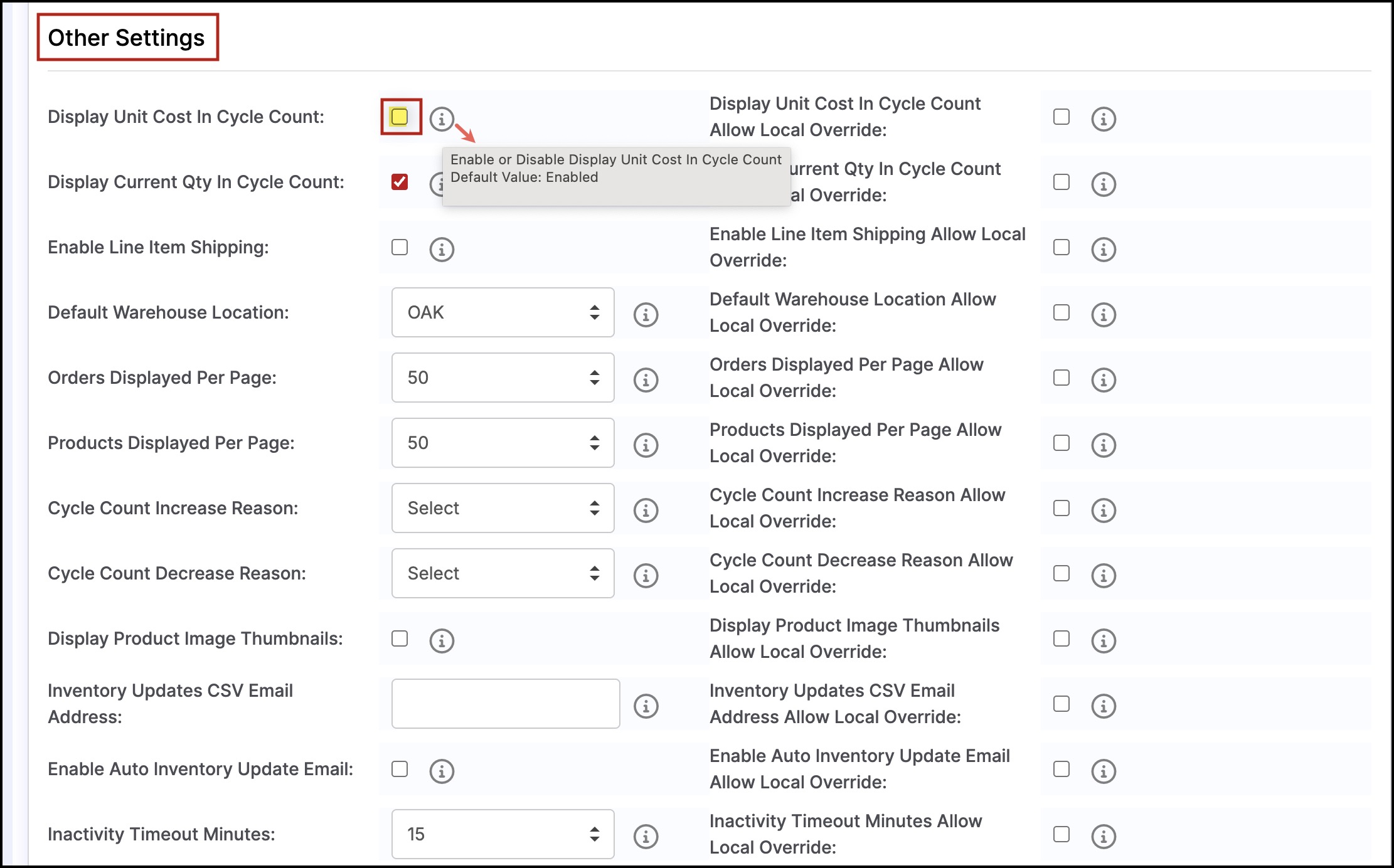
Task: Open Default Warehouse Location dropdown showing OAK
Action: point(503,312)
